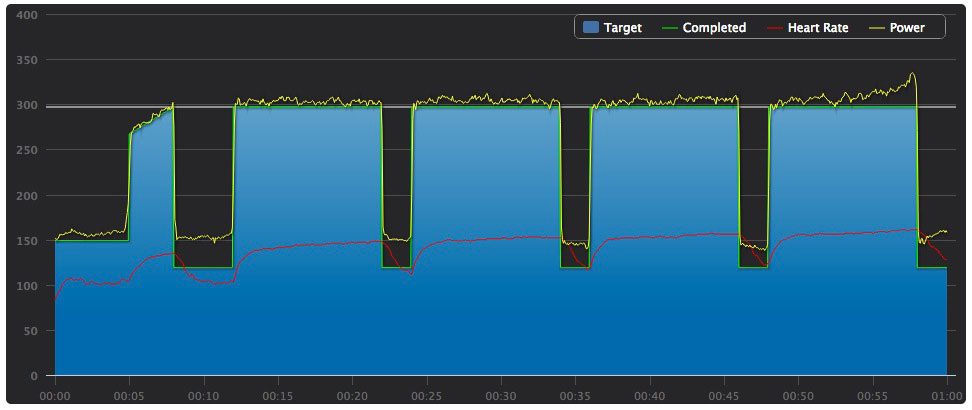Click the blue Target legend swatch
Image resolution: width=972 pixels, height=410 pixels.
pos(591,28)
